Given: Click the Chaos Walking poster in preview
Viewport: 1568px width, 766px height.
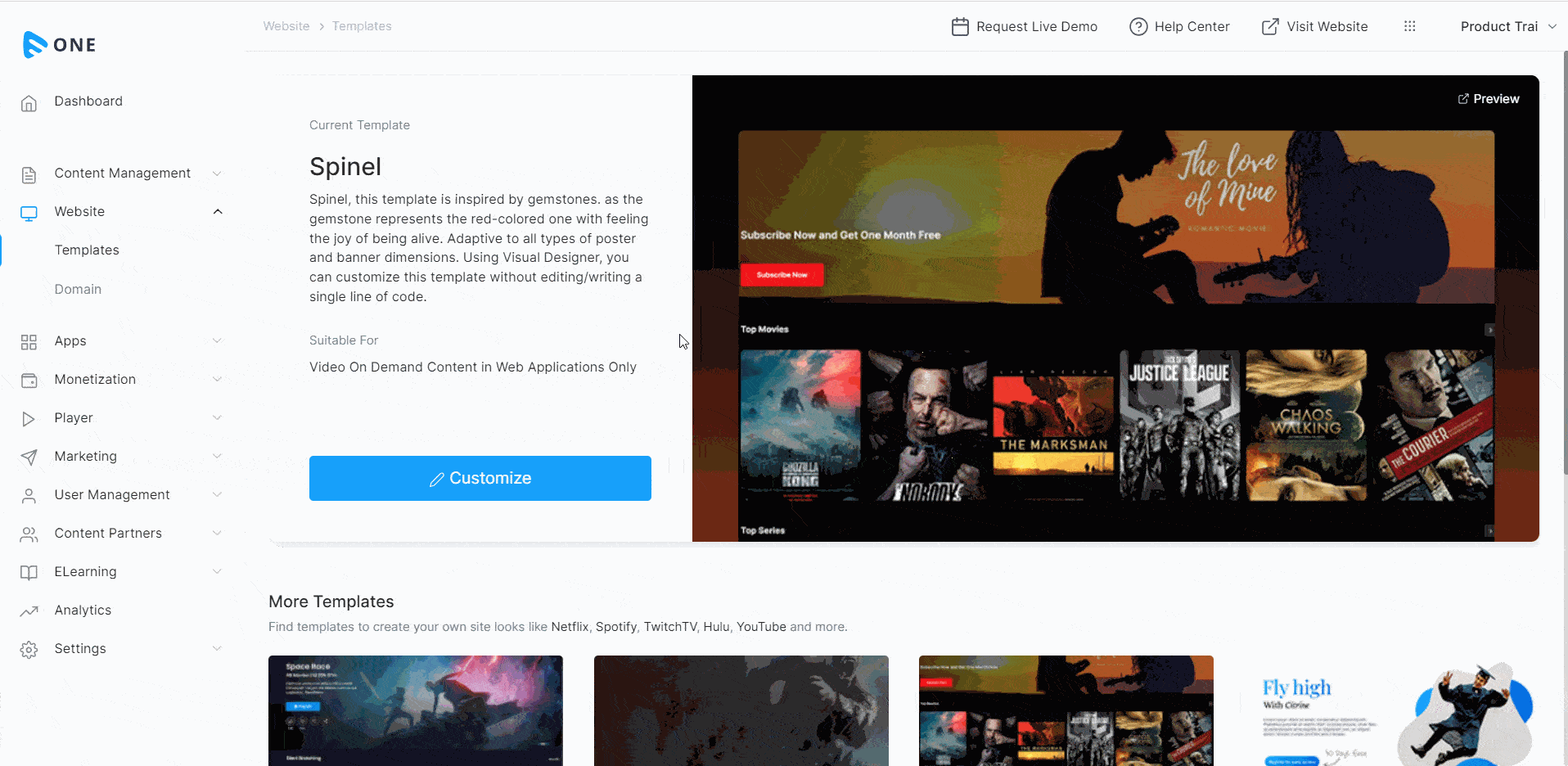Looking at the screenshot, I should pos(1306,425).
